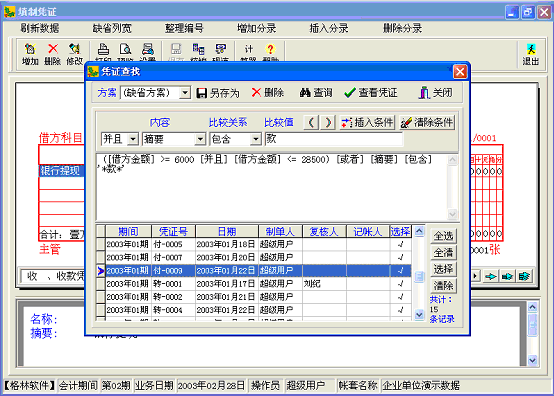Open the 包含 comparison relation dropdown

point(255,139)
